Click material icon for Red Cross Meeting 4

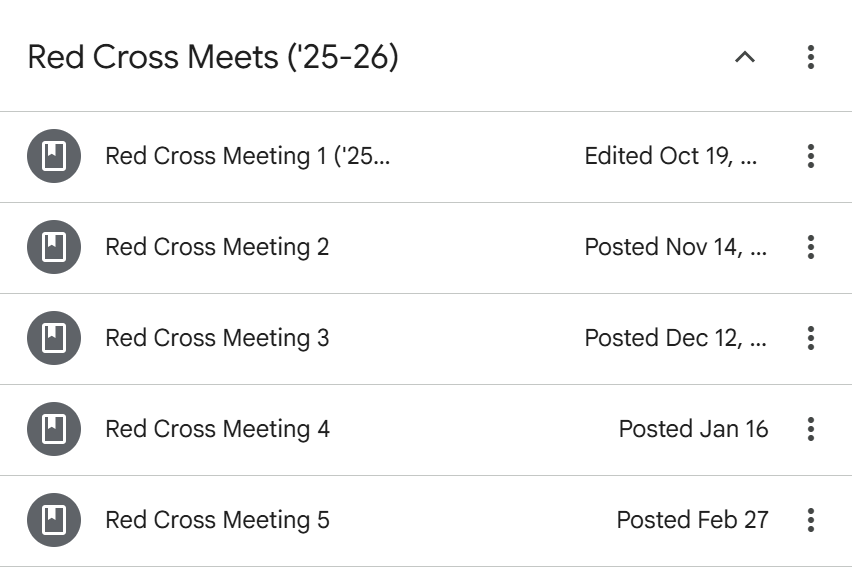tap(54, 429)
